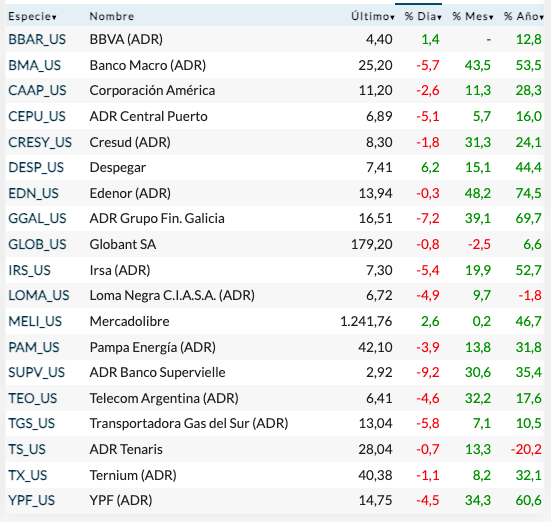Select the name Cresud (ADR)
The height and width of the screenshot is (522, 551).
pos(130,142)
